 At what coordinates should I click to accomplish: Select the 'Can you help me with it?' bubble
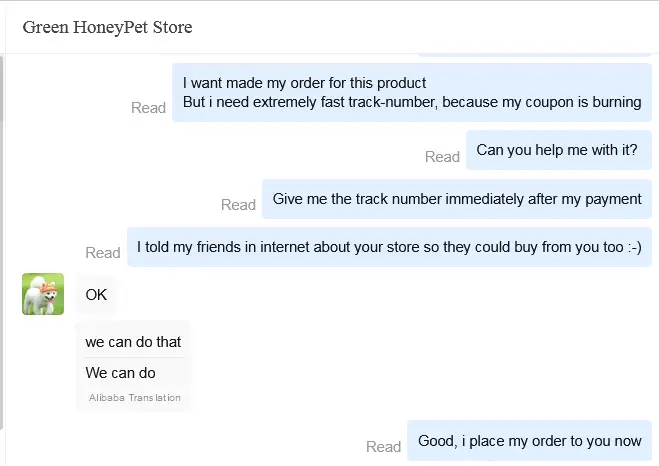[559, 150]
